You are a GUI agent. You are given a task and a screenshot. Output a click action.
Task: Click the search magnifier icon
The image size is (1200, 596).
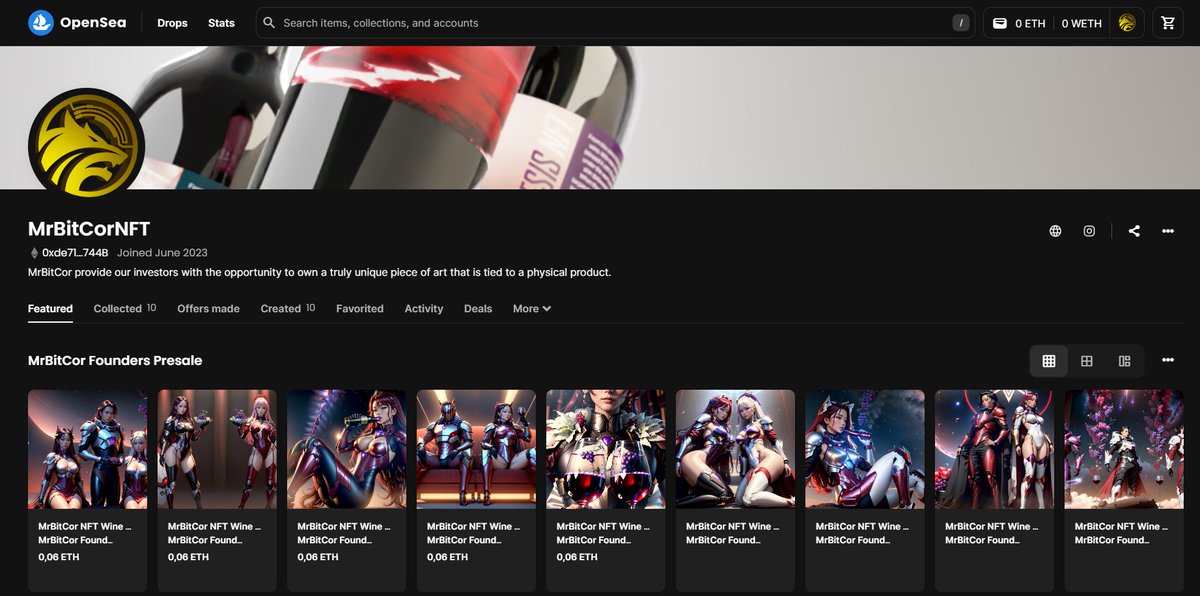coord(269,22)
